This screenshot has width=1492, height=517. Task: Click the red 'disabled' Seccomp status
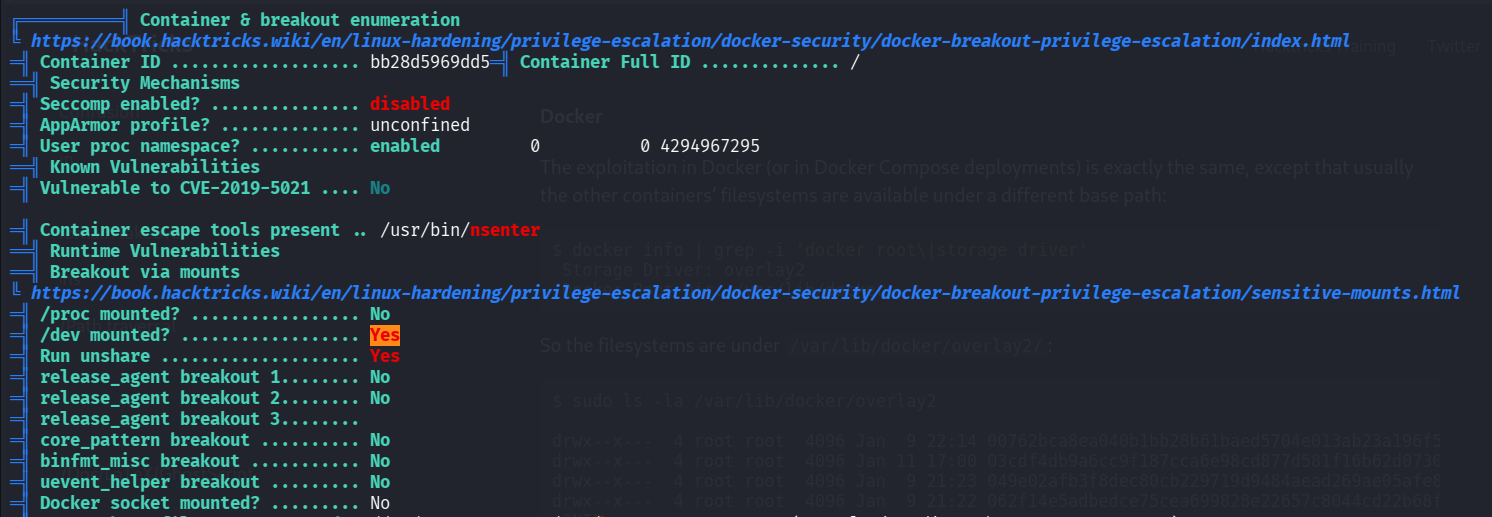(x=410, y=104)
